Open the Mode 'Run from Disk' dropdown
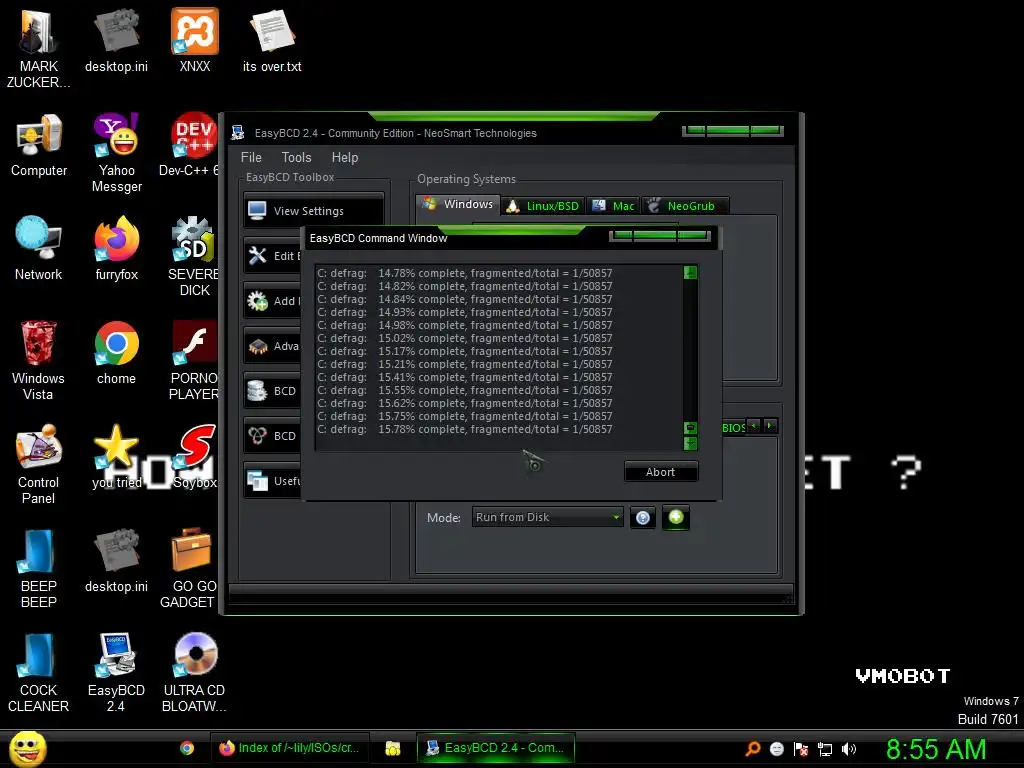Screen dimensions: 1024x768 pos(547,517)
